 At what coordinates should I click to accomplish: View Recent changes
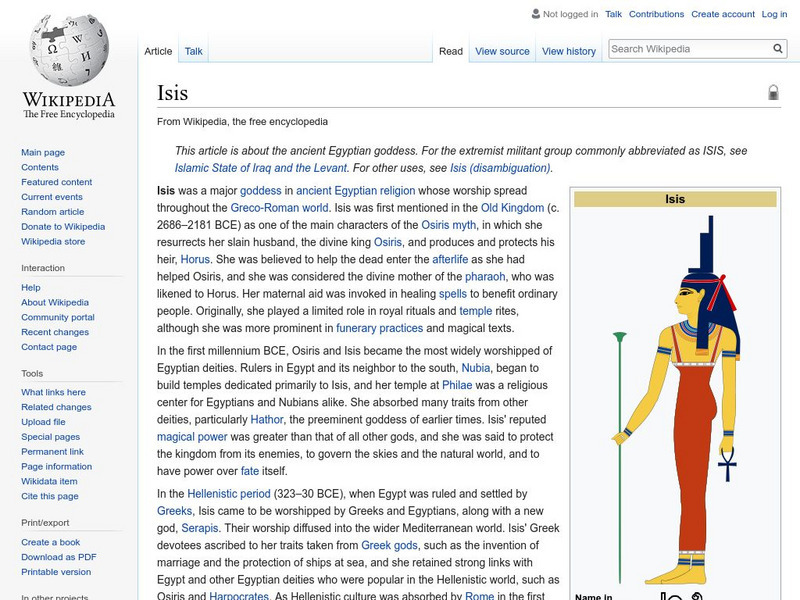55,332
